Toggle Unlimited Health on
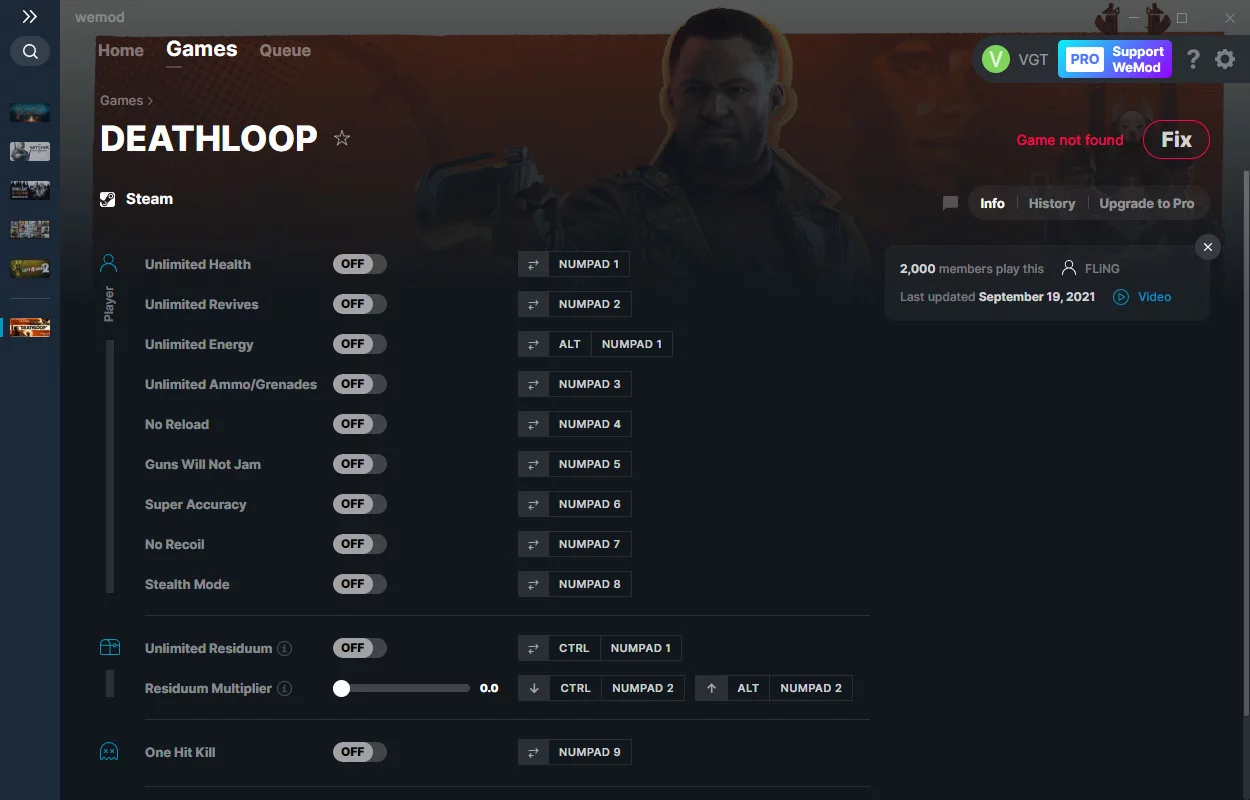 click(x=359, y=264)
